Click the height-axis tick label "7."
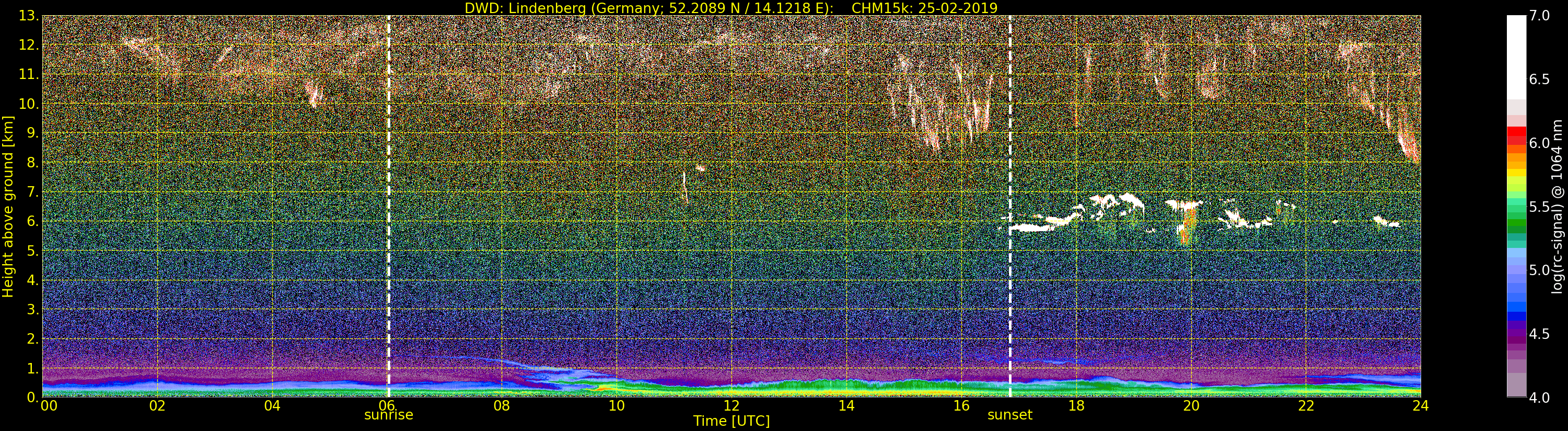Screen dimensions: 1568x431 tap(32, 192)
